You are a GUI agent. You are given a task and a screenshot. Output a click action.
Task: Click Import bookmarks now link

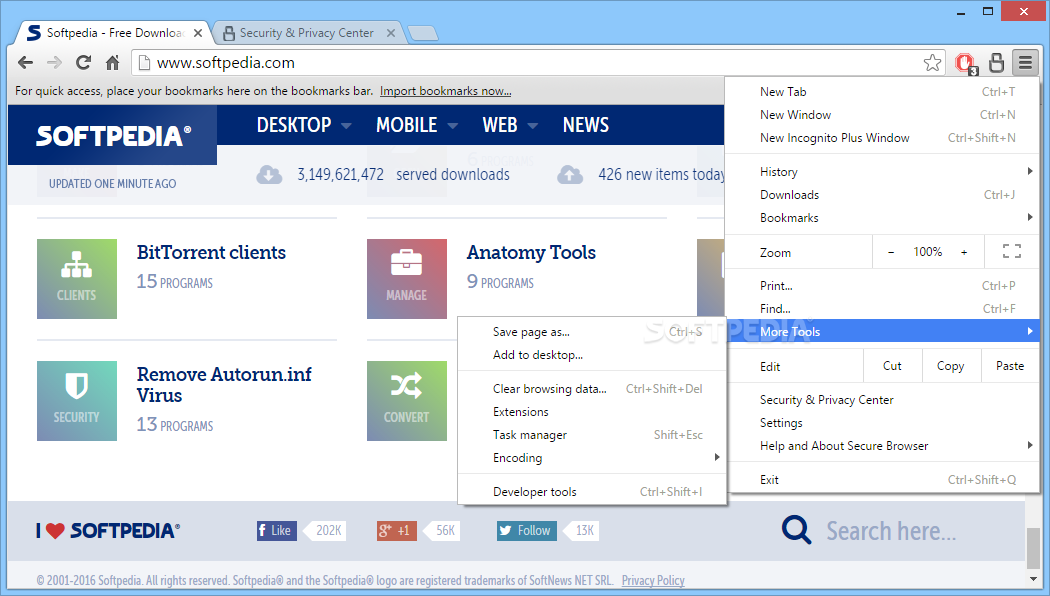pos(445,91)
